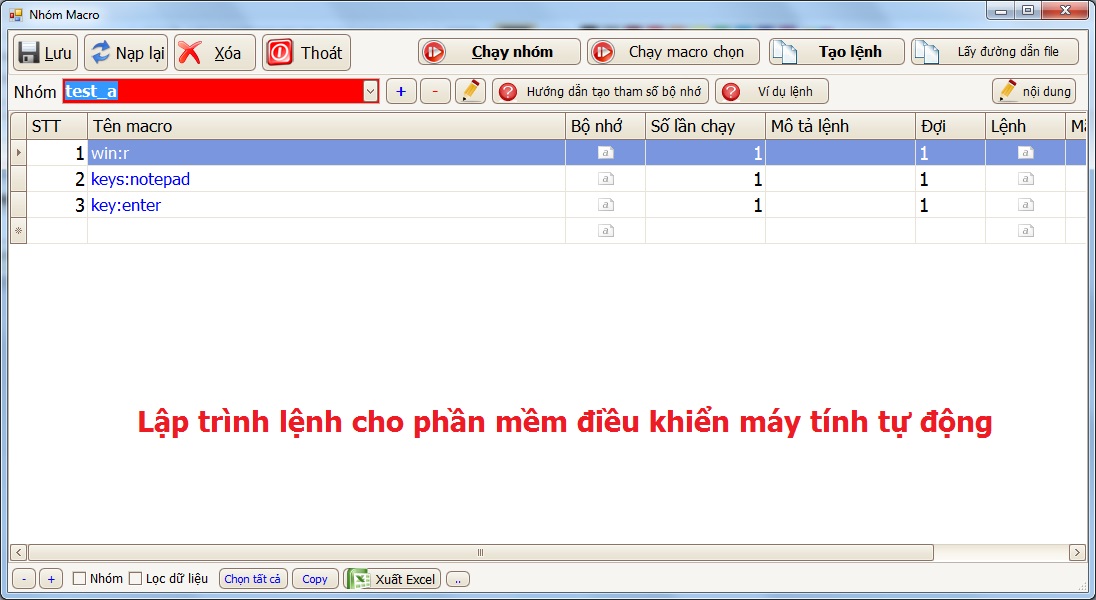Click the + button beside group dropdown
This screenshot has width=1096, height=600.
point(400,91)
